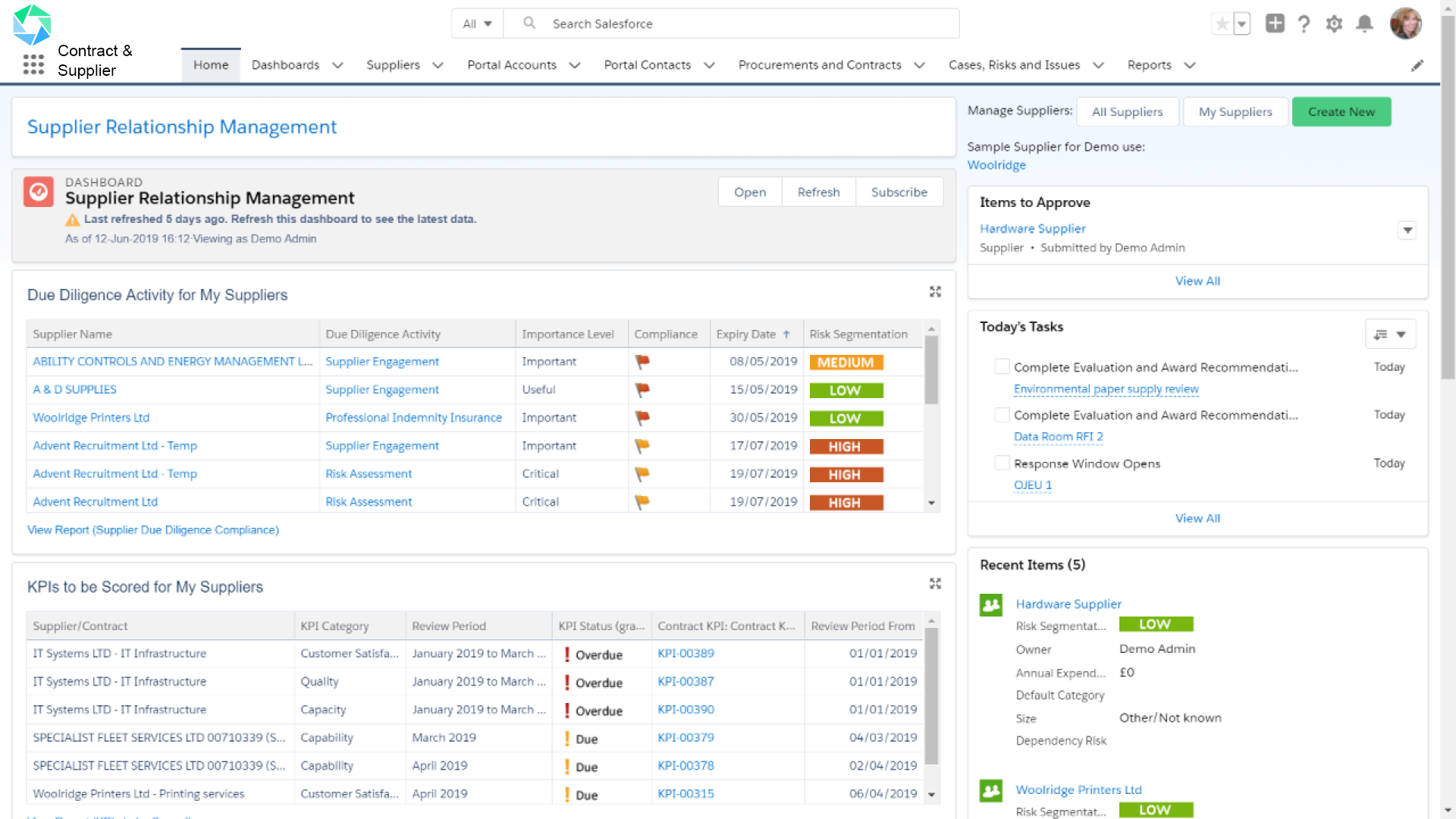Open the Woolridge sample supplier link
1456x819 pixels.
pyautogui.click(x=996, y=165)
